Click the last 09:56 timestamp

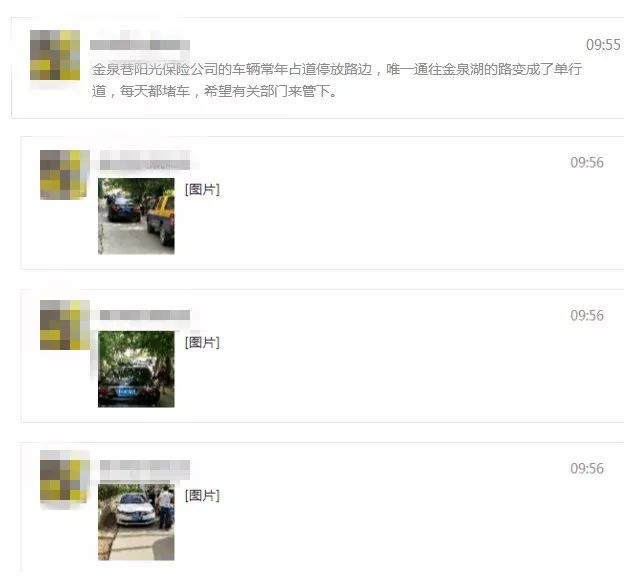[x=587, y=468]
